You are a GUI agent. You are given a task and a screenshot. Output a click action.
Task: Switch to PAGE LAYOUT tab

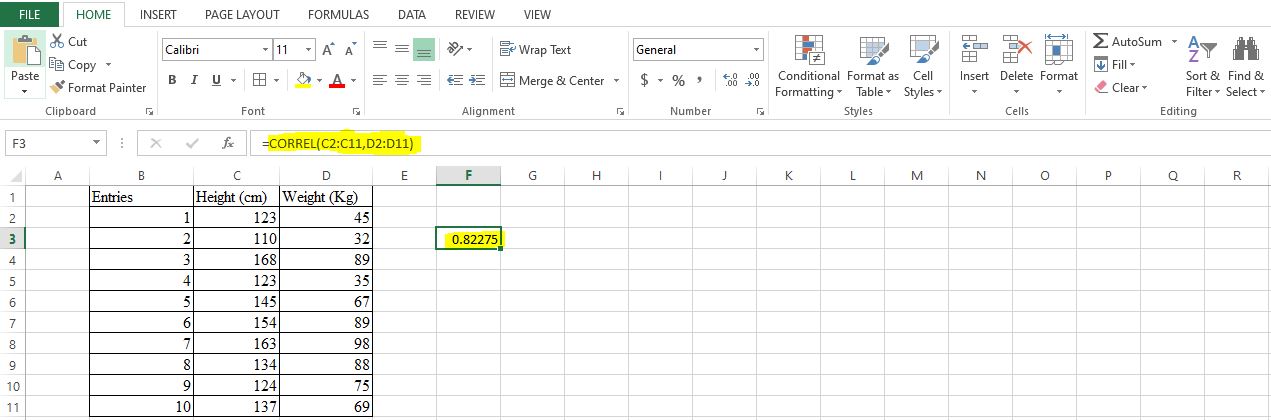pos(242,15)
